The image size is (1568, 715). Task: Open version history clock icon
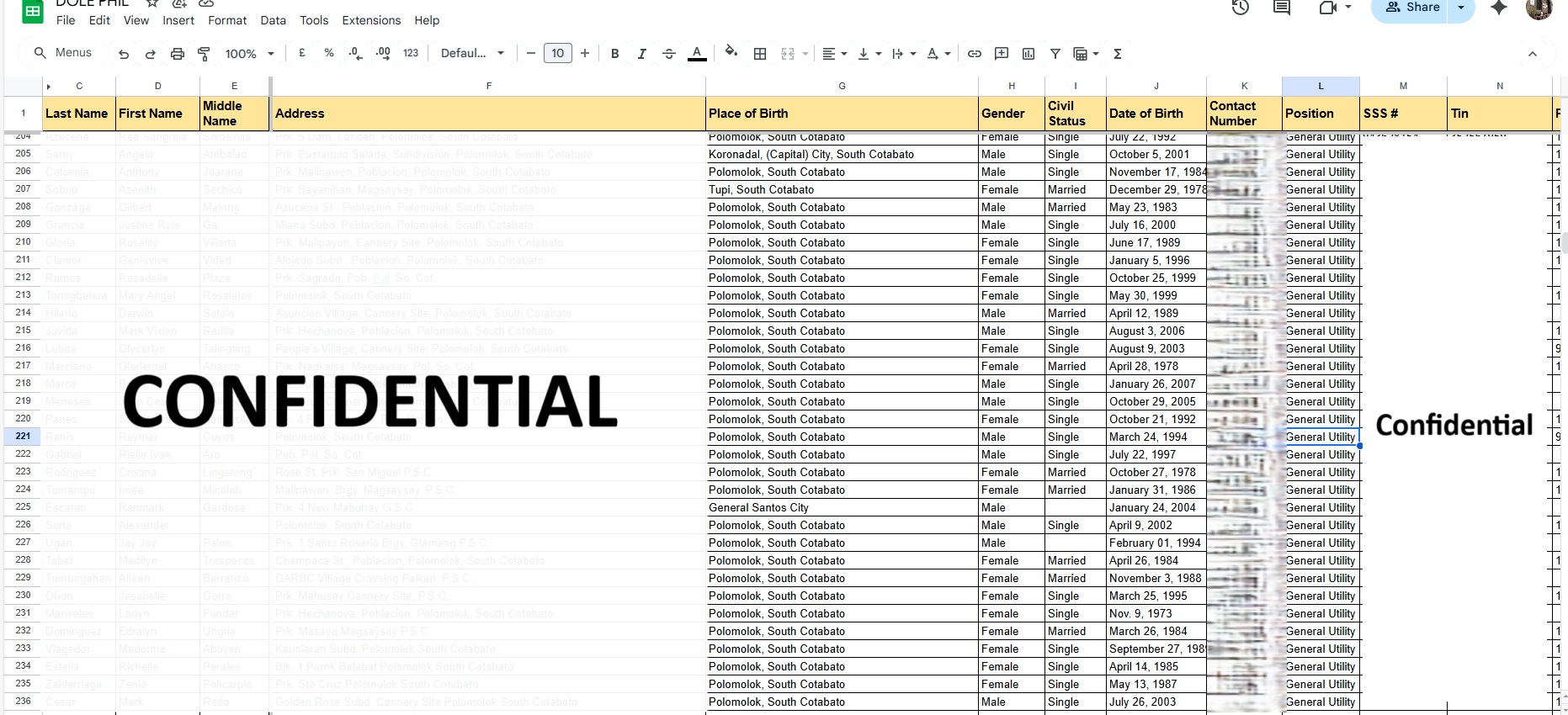1240,8
